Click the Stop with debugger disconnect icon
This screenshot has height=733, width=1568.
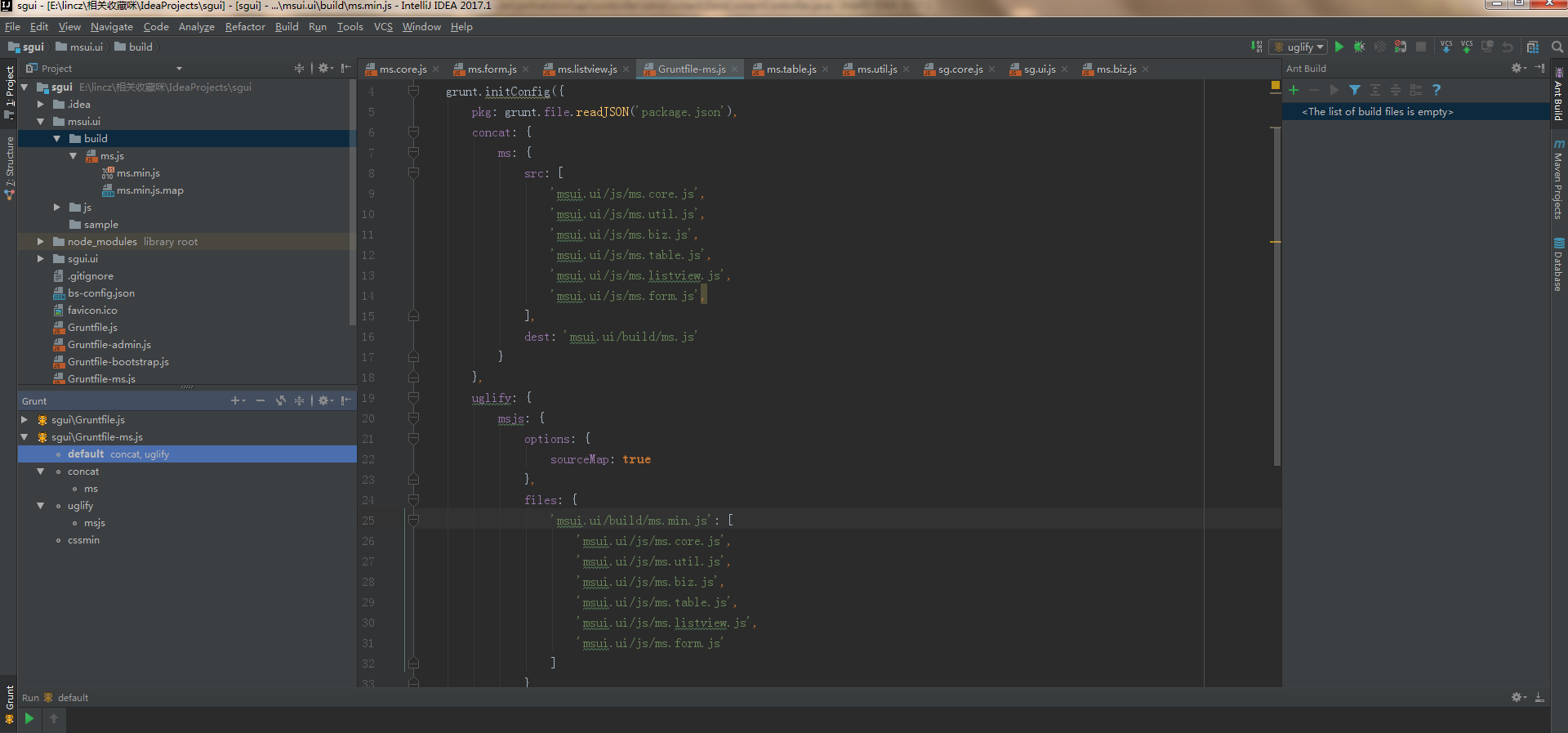point(1401,47)
